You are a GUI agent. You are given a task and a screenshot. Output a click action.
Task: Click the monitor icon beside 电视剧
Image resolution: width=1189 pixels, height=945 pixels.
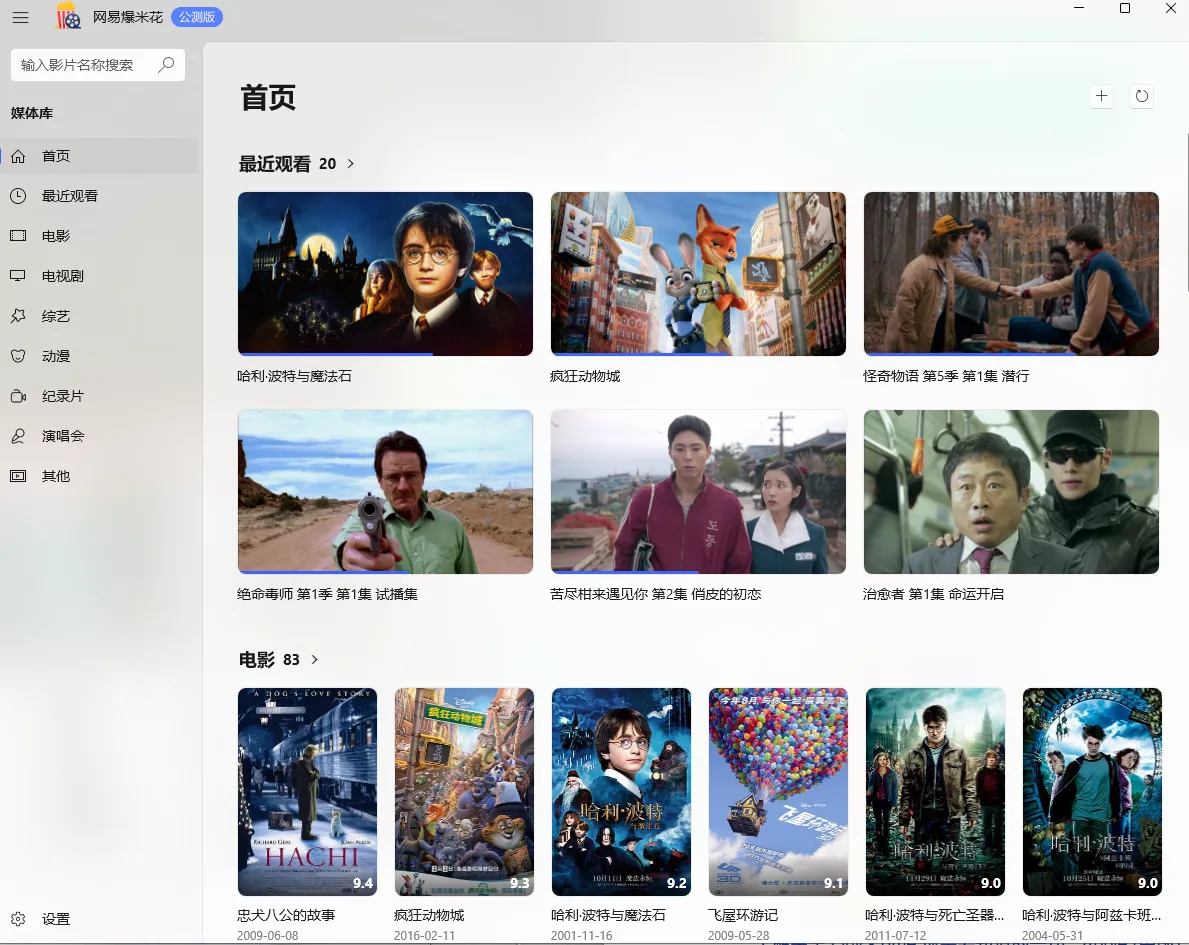18,276
